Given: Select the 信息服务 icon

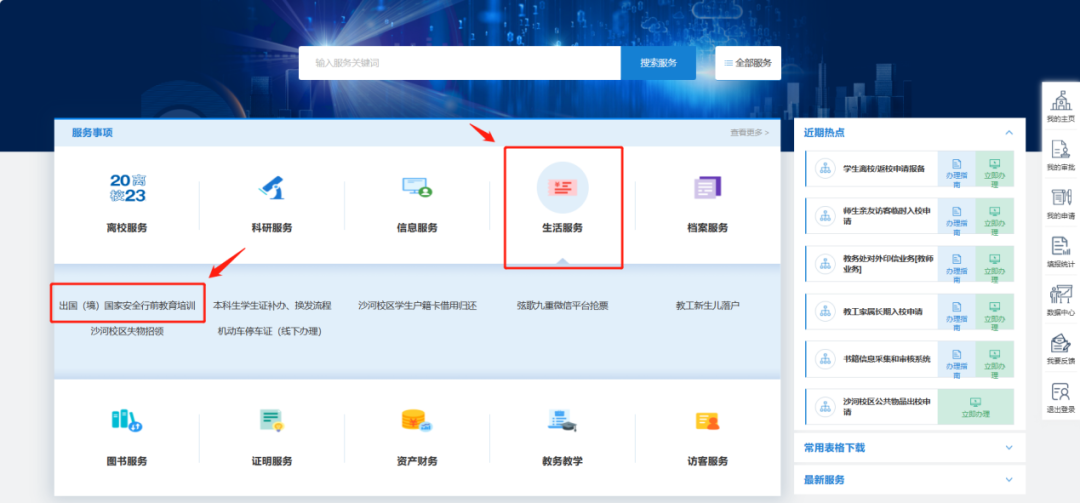Looking at the screenshot, I should 417,188.
